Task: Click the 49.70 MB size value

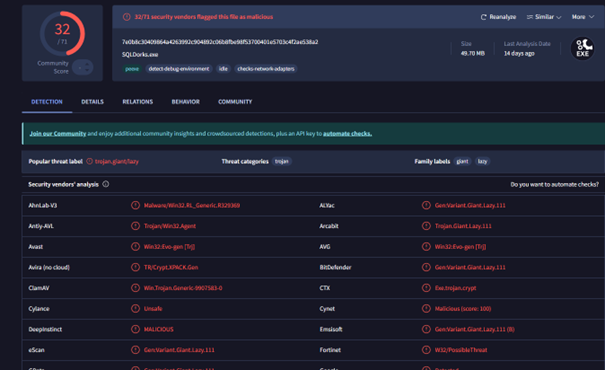Action: coord(473,53)
